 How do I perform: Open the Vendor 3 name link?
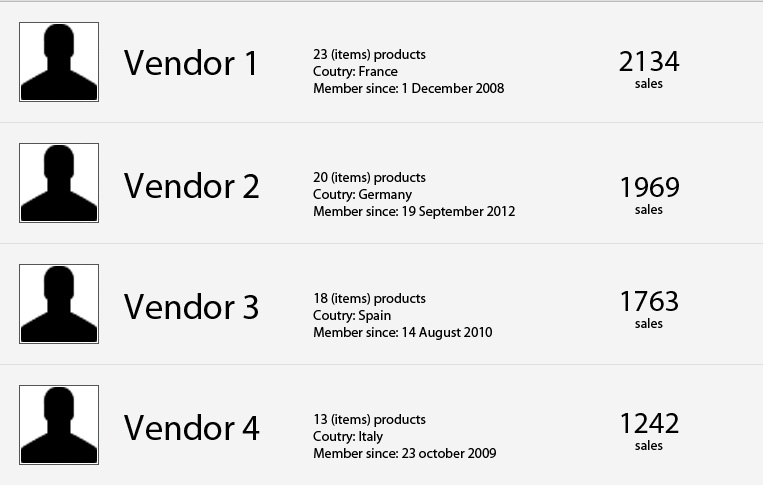(x=192, y=307)
